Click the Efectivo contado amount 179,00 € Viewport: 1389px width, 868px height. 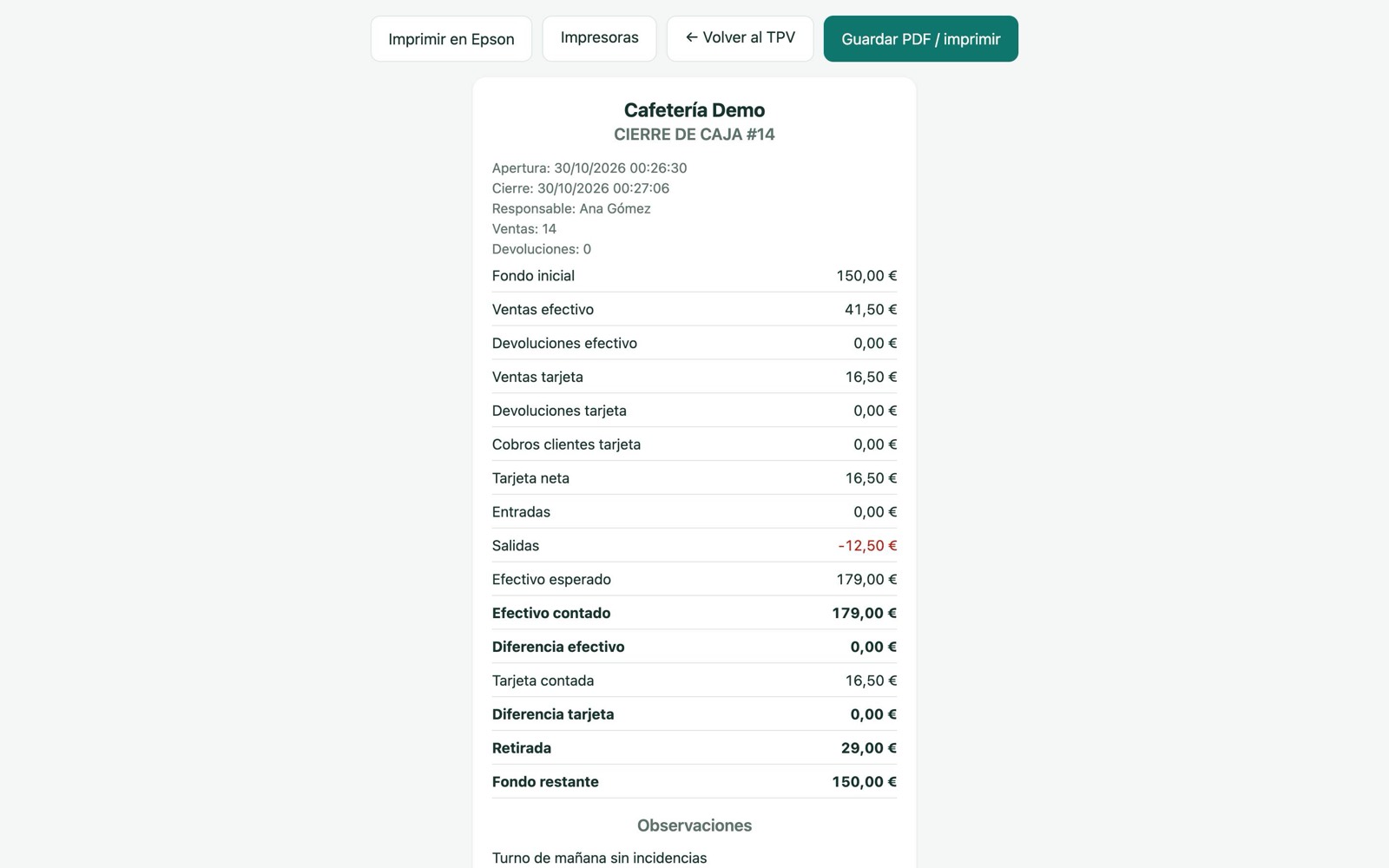[x=865, y=614]
